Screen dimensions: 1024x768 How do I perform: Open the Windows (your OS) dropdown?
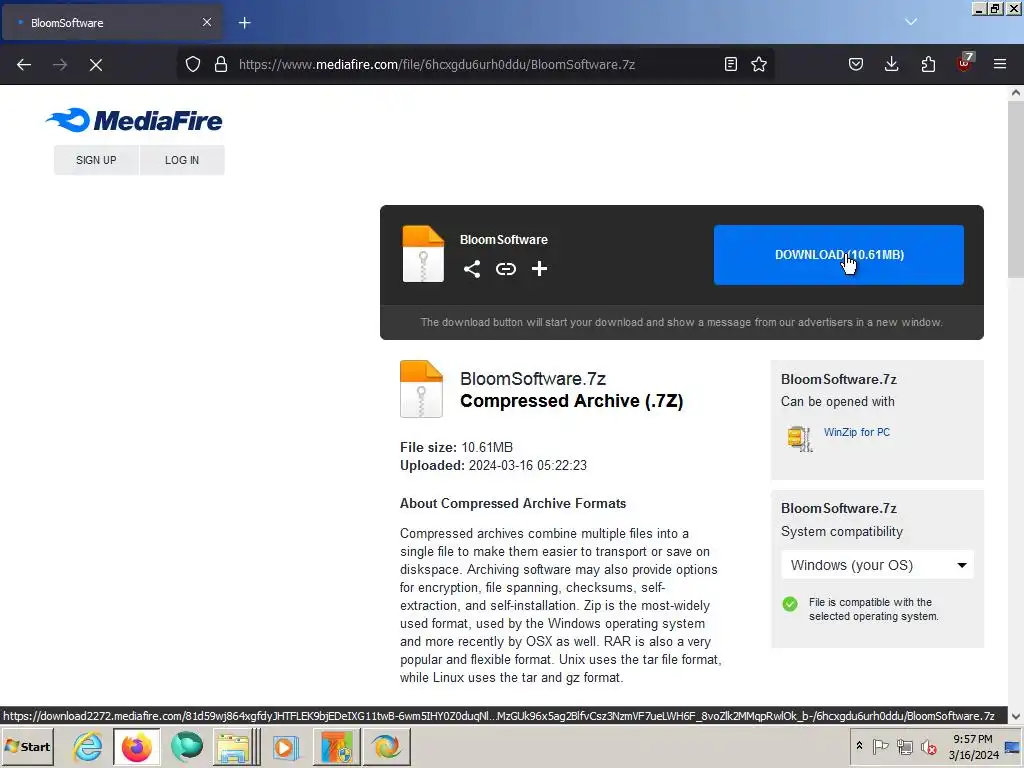point(877,565)
